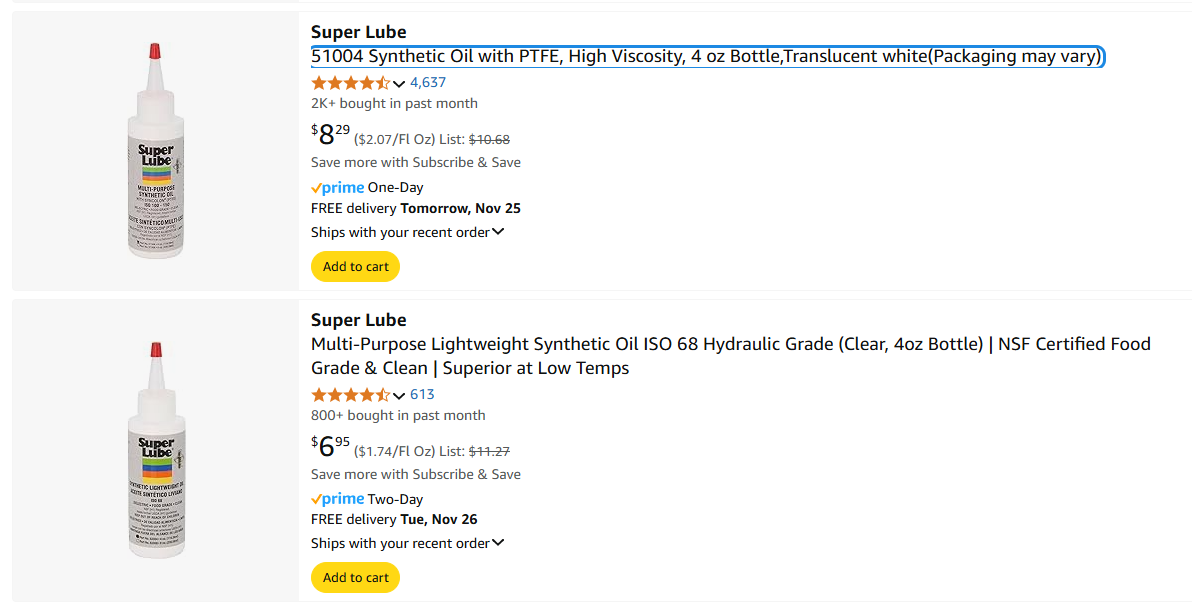The image size is (1192, 607).
Task: View the 4,637 reviews
Action: click(x=428, y=82)
